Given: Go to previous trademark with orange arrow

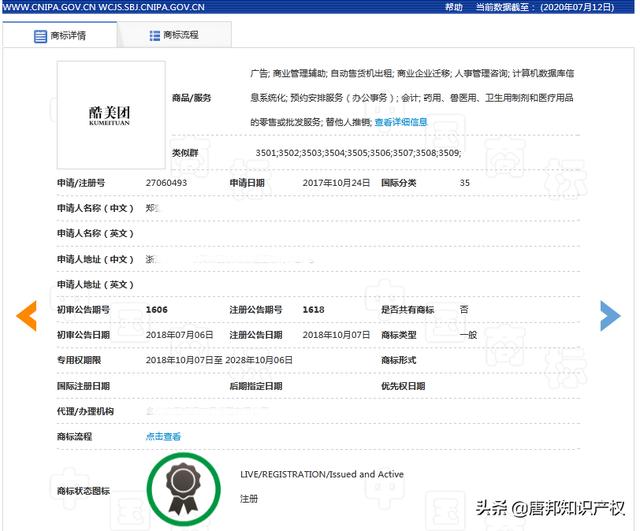Looking at the screenshot, I should click(x=27, y=315).
